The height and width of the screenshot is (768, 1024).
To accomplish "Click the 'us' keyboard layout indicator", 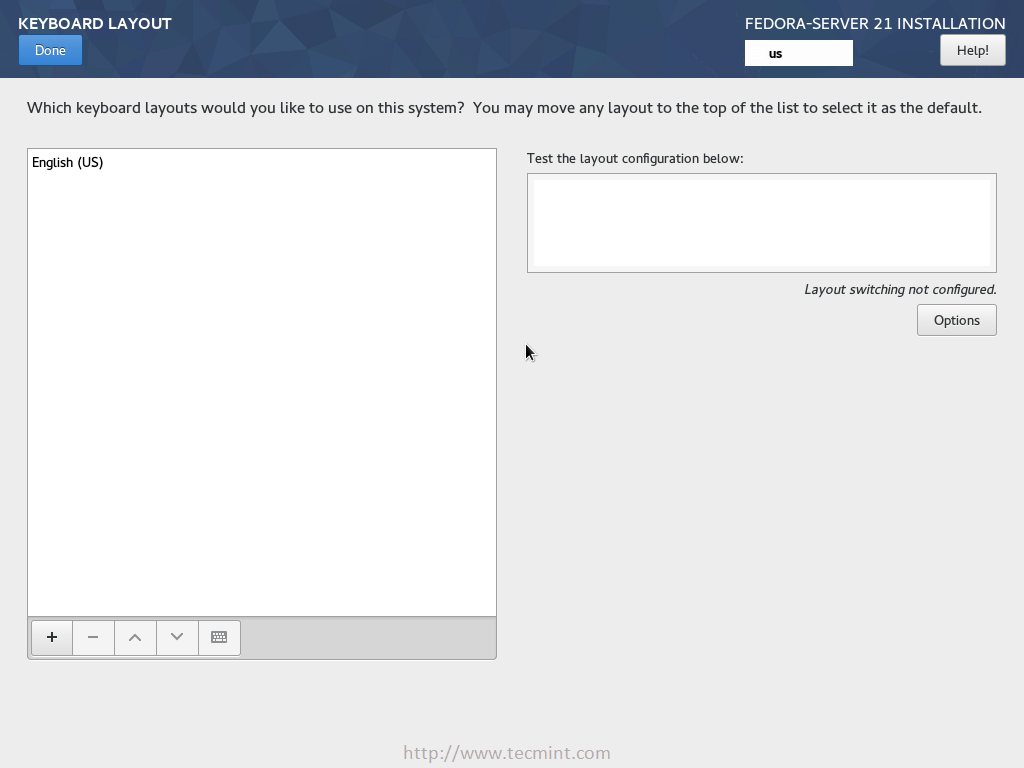I will pos(799,53).
